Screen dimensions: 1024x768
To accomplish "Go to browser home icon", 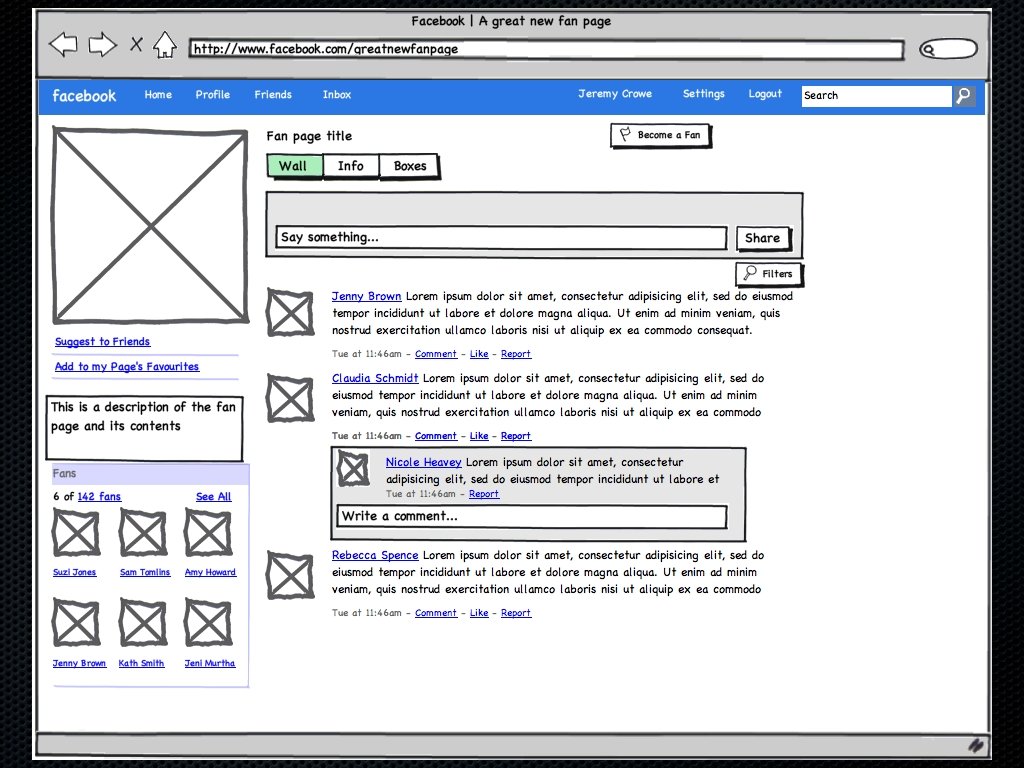I will [x=165, y=44].
